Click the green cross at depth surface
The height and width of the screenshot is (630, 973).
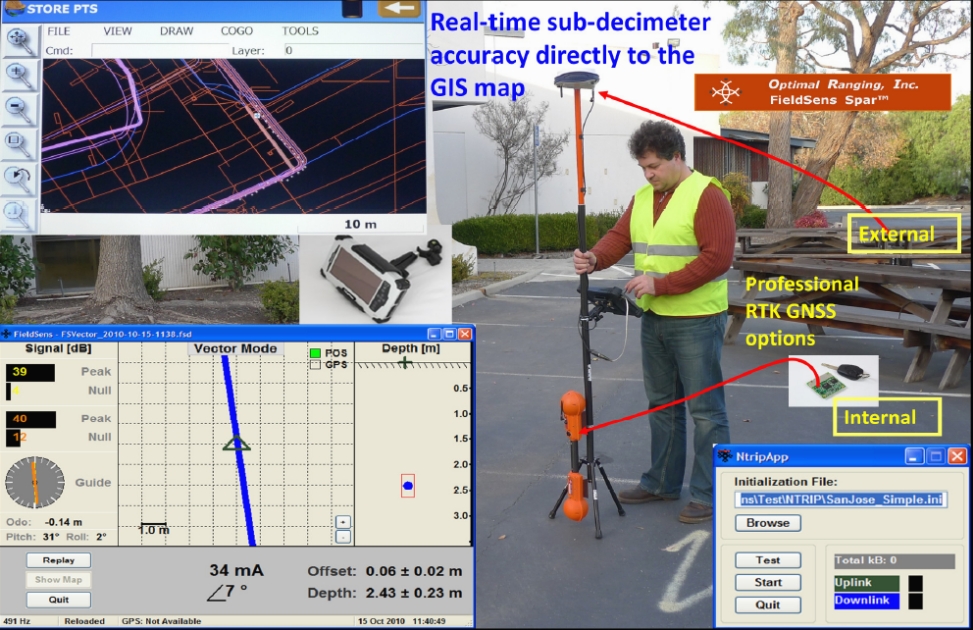click(405, 362)
